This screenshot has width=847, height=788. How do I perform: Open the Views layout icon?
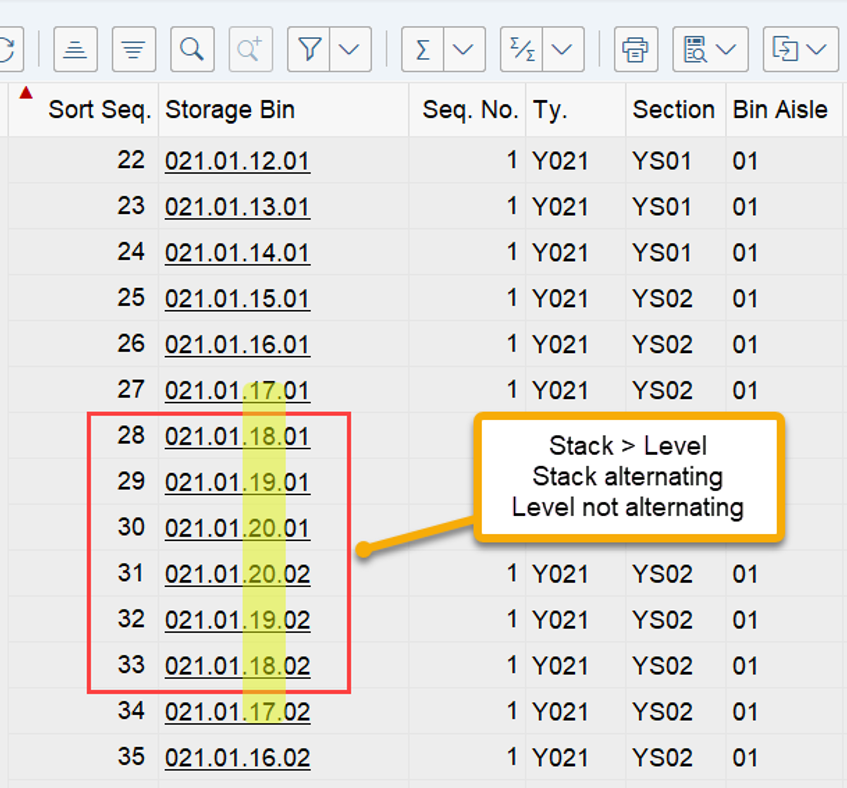click(695, 50)
